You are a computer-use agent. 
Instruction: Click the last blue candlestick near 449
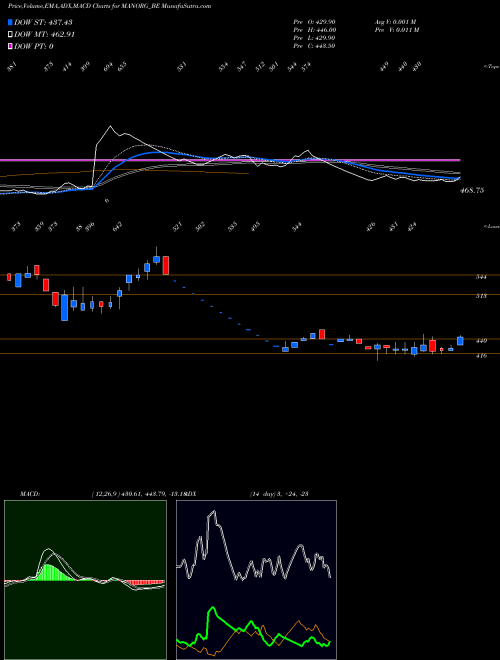tap(460, 341)
